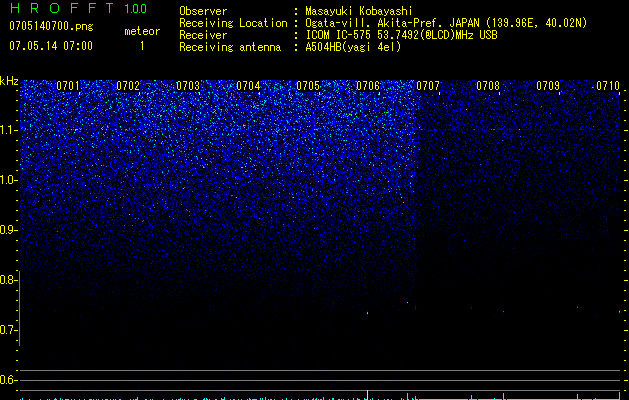
Task: Click the 0707 time label
Action: 428,86
